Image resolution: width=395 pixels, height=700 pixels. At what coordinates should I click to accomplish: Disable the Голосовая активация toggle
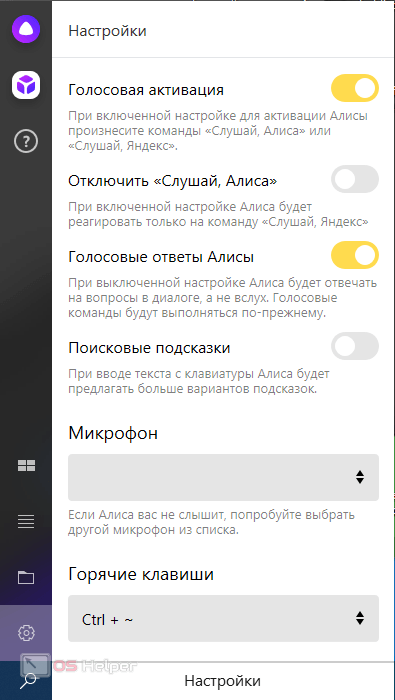(x=355, y=88)
